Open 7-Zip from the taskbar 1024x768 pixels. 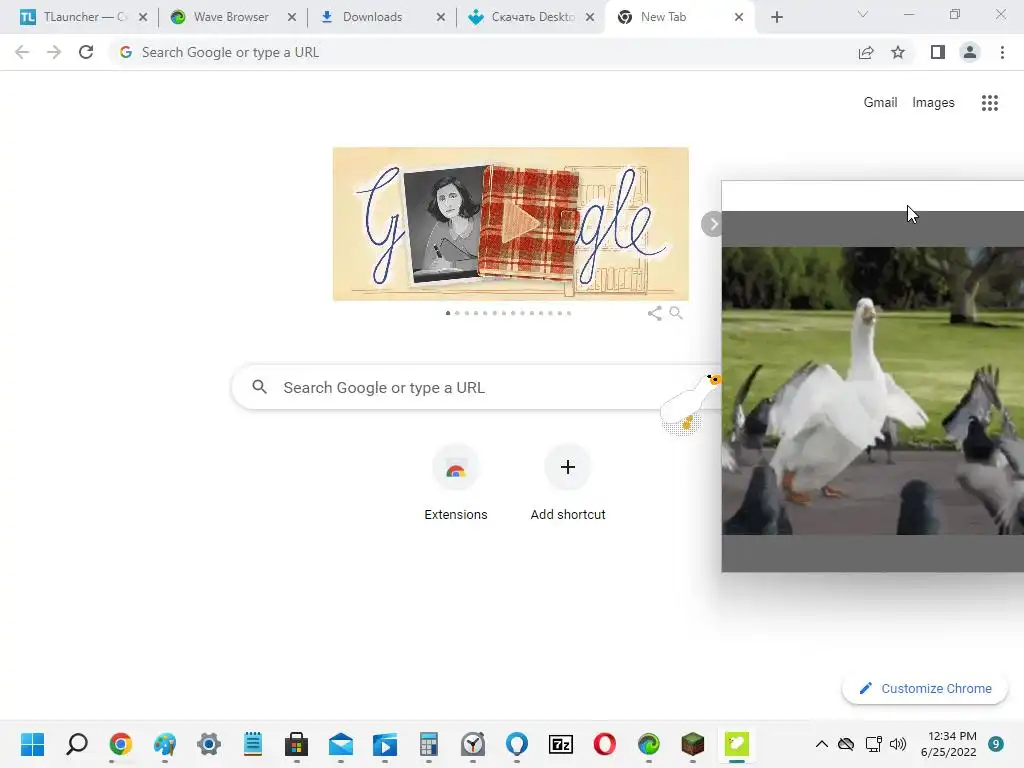pyautogui.click(x=561, y=744)
